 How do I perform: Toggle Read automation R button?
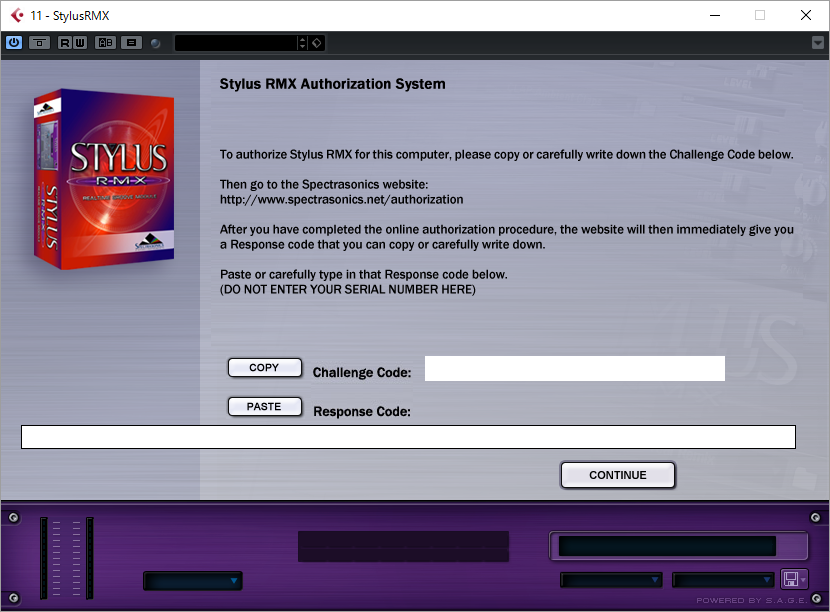point(65,43)
